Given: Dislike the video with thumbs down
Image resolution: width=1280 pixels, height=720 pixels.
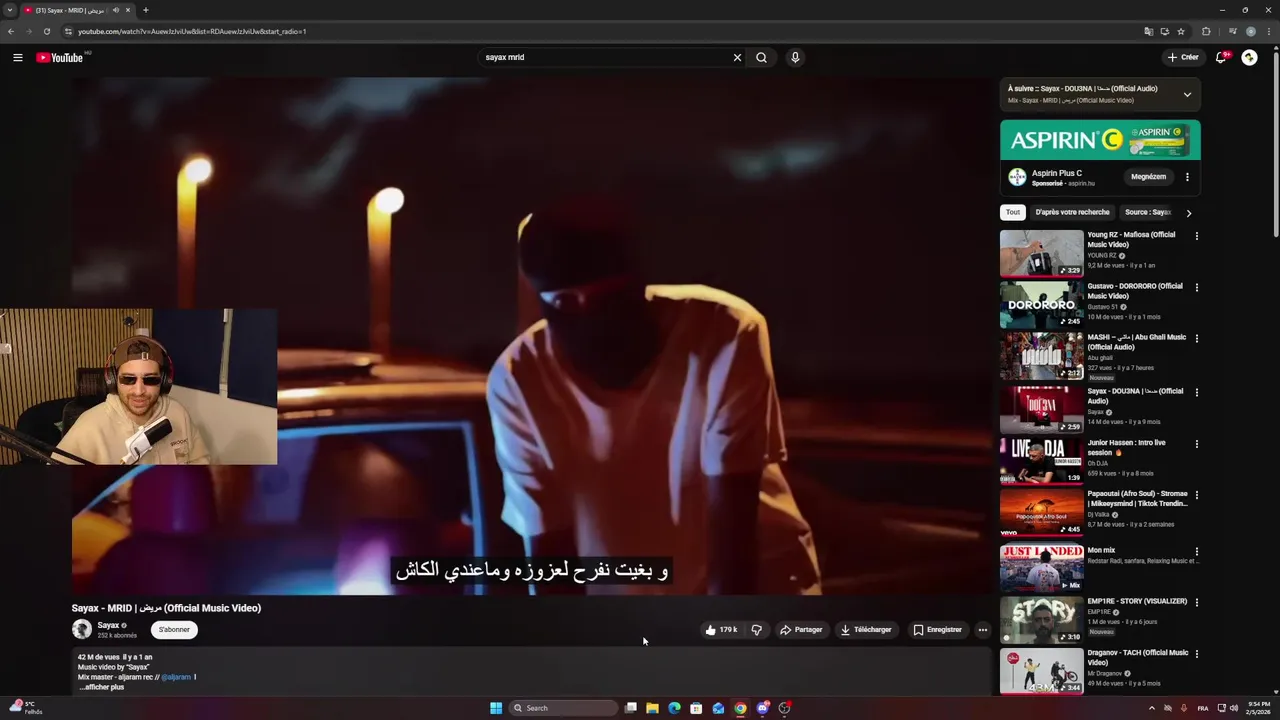Looking at the screenshot, I should pos(756,630).
